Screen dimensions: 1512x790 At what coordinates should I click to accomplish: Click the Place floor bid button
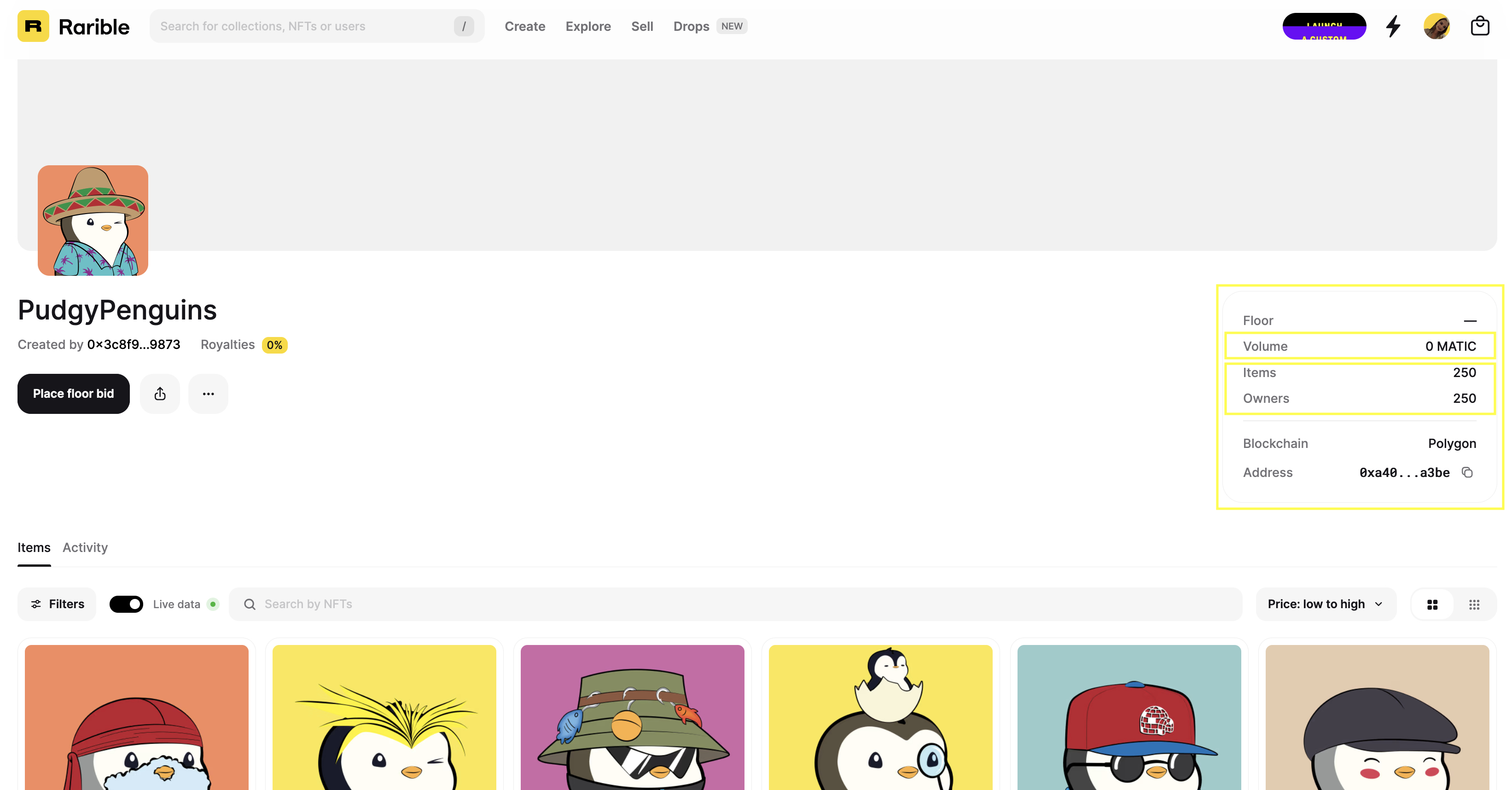point(73,394)
